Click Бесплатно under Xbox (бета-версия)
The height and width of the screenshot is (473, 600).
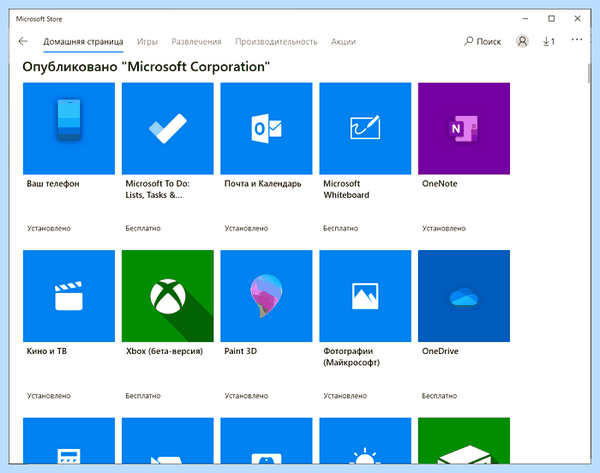click(143, 396)
